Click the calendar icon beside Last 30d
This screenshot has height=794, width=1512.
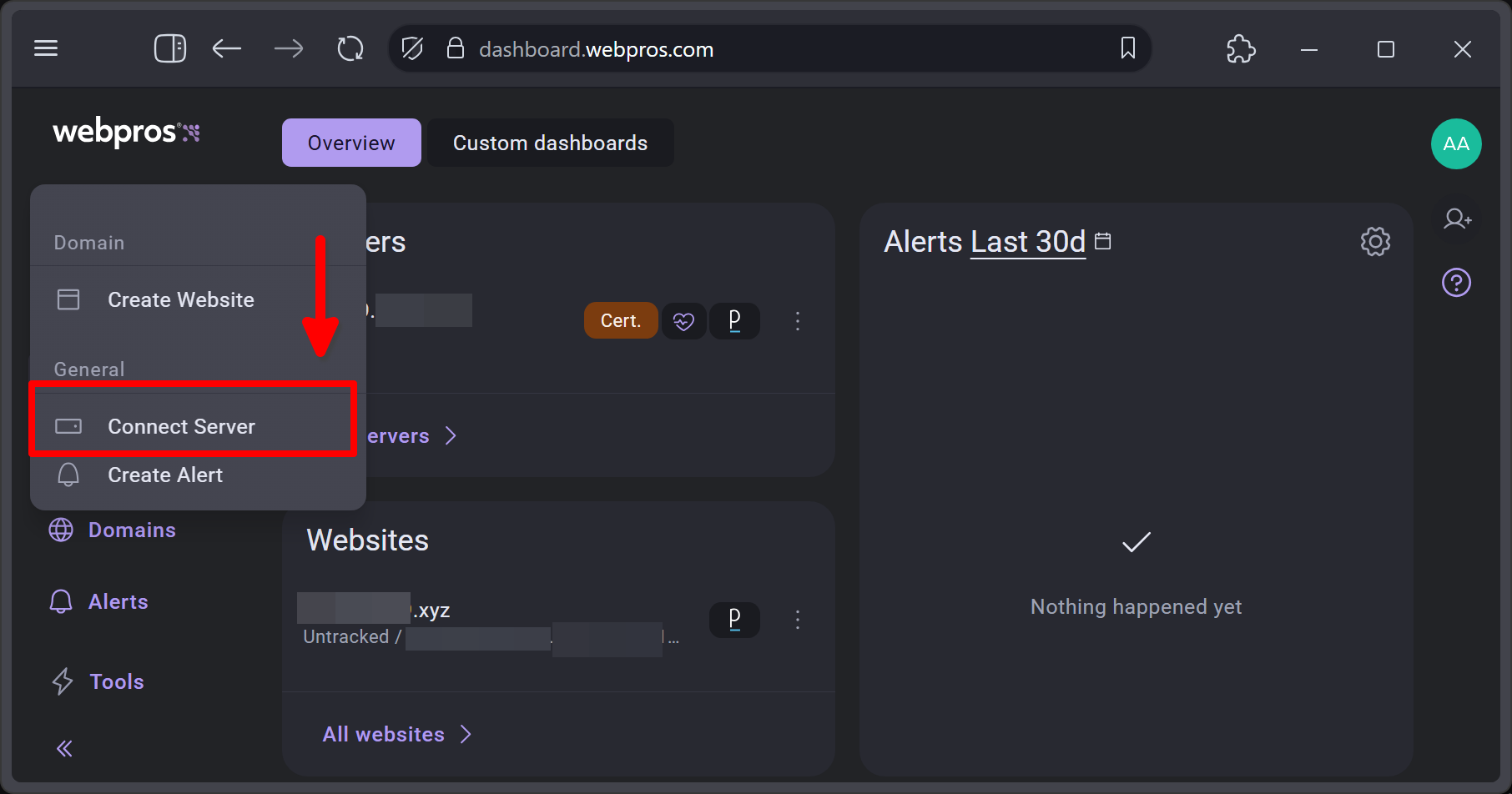click(x=1103, y=241)
